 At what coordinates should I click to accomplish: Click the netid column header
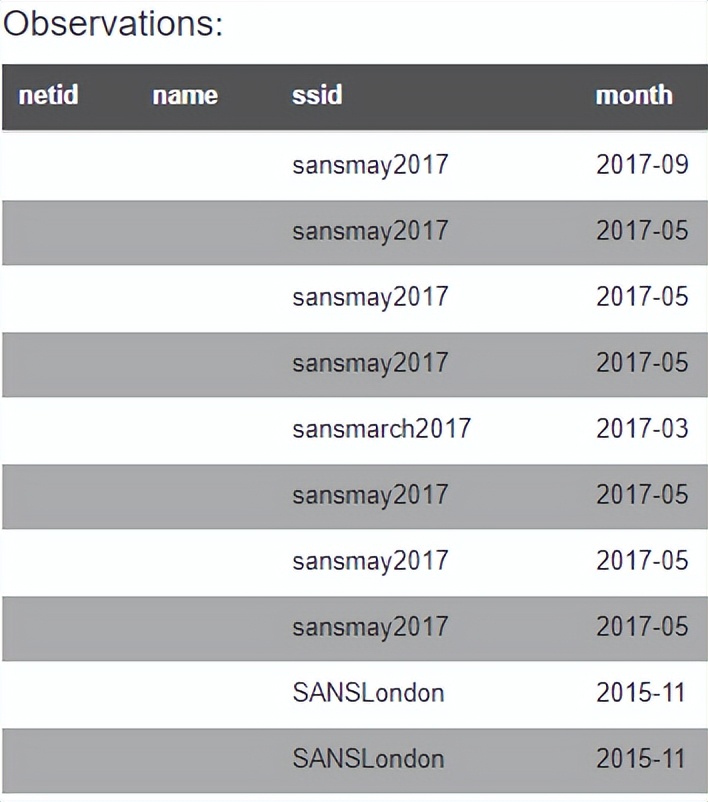tap(48, 96)
